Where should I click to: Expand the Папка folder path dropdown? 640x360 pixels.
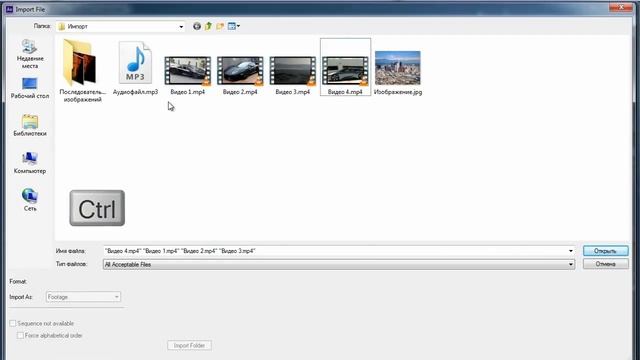point(181,27)
